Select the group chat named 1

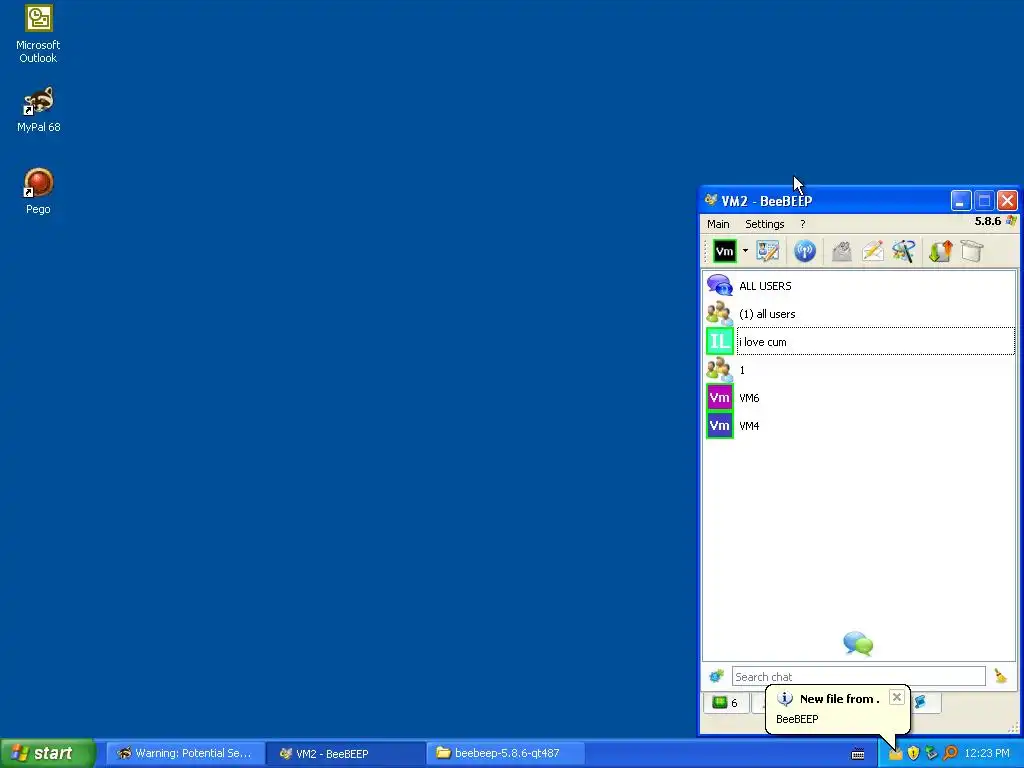click(859, 370)
